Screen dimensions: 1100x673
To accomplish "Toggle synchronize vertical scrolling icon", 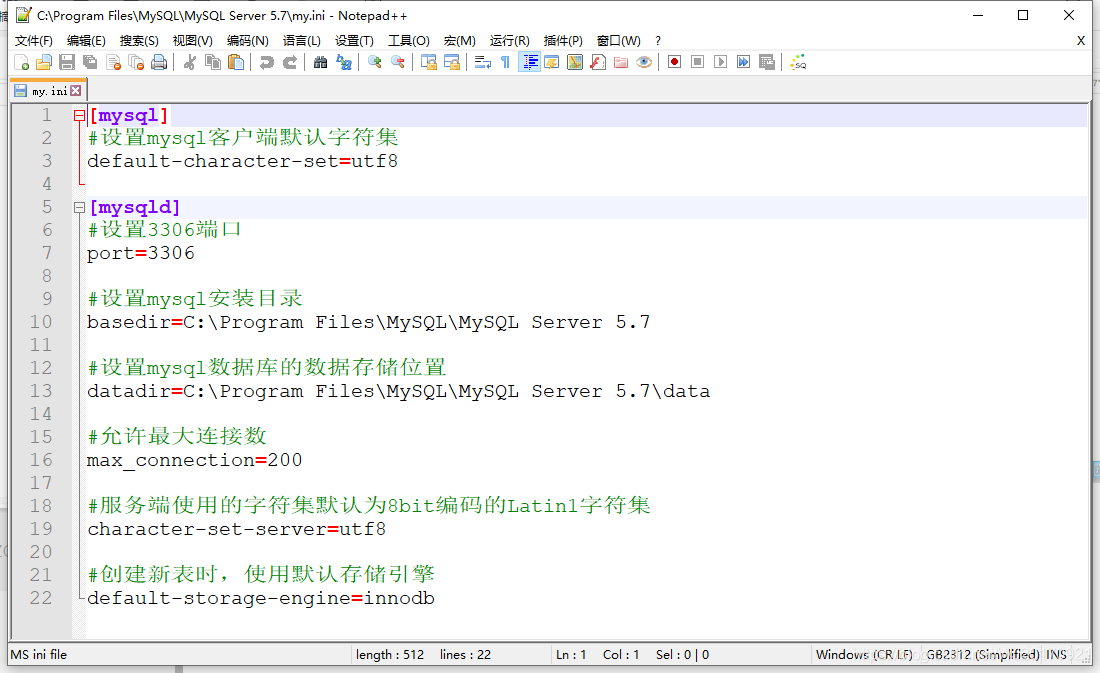I will pos(429,62).
